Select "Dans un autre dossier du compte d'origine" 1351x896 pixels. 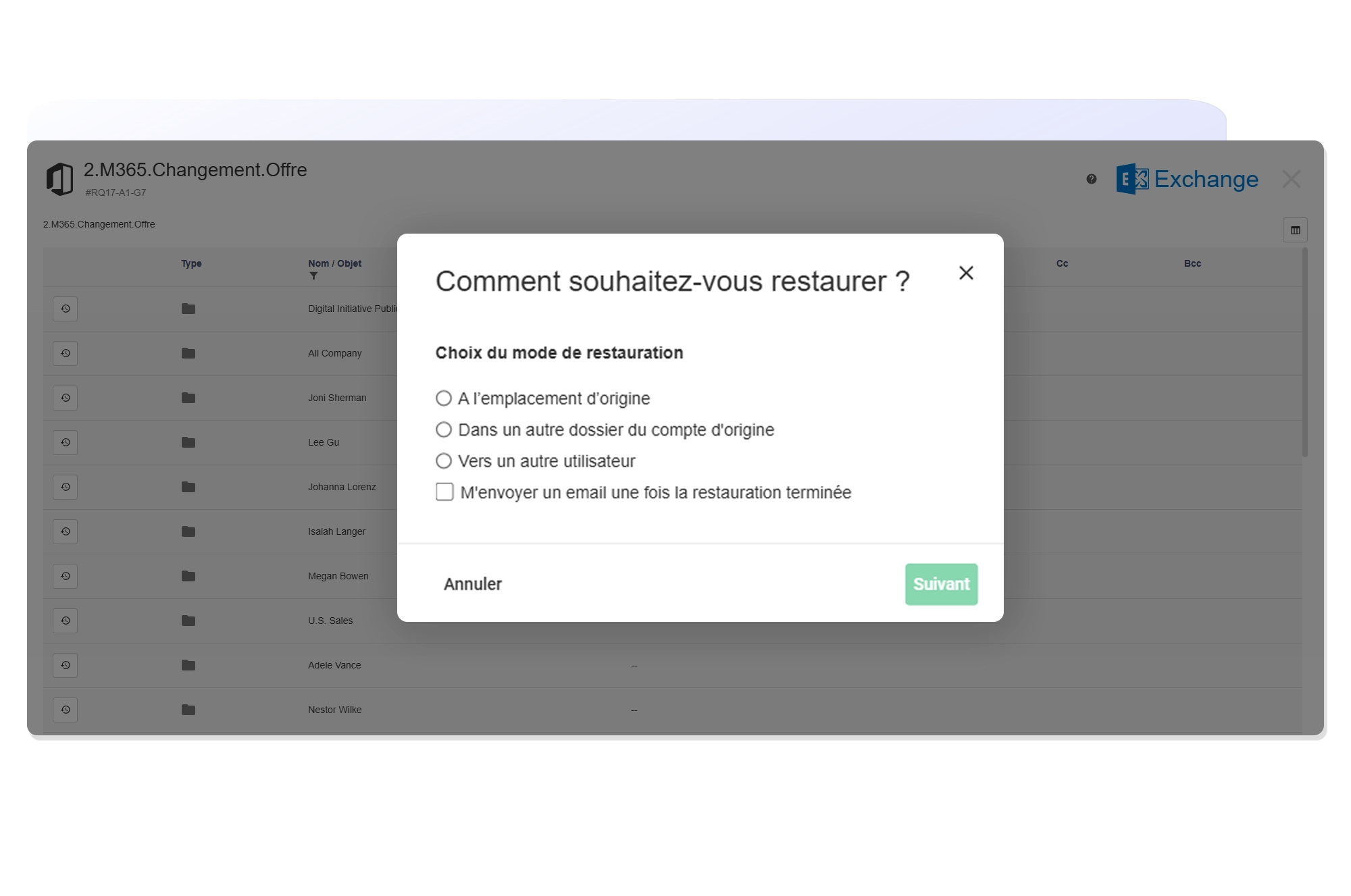pyautogui.click(x=444, y=429)
